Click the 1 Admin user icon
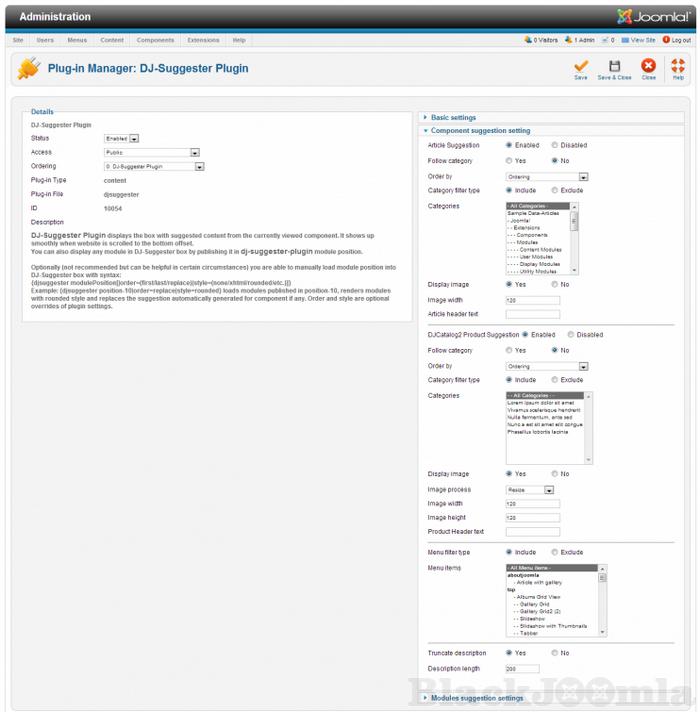The height and width of the screenshot is (712, 700). coord(569,40)
